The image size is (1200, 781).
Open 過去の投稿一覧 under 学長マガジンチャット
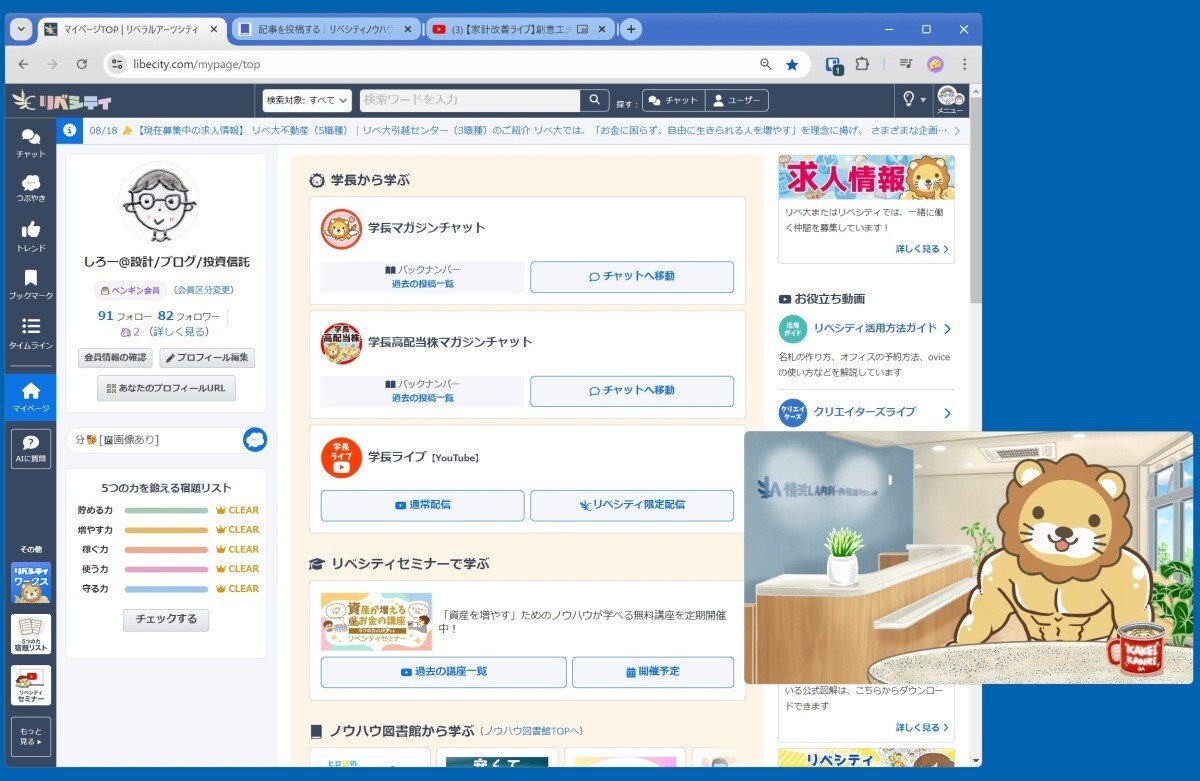pos(422,284)
